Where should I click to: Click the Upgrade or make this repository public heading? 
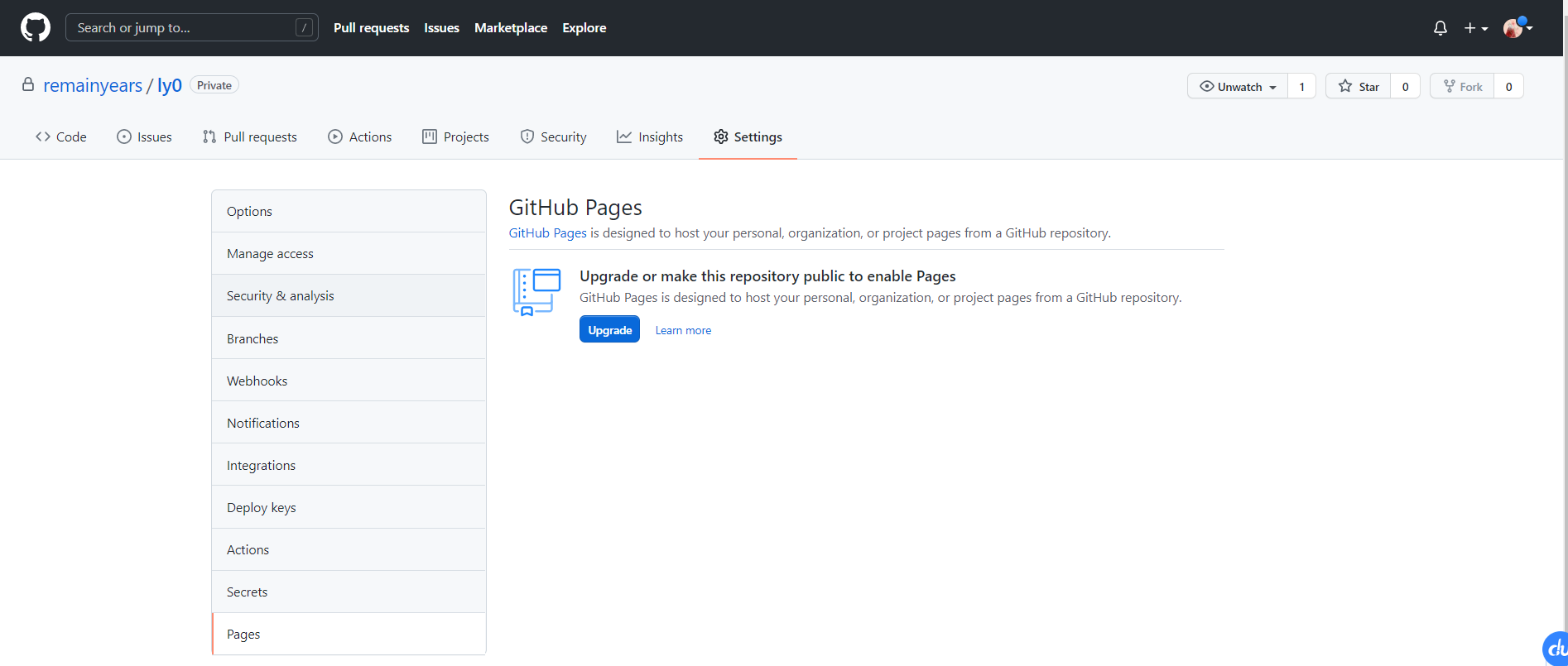(x=767, y=276)
